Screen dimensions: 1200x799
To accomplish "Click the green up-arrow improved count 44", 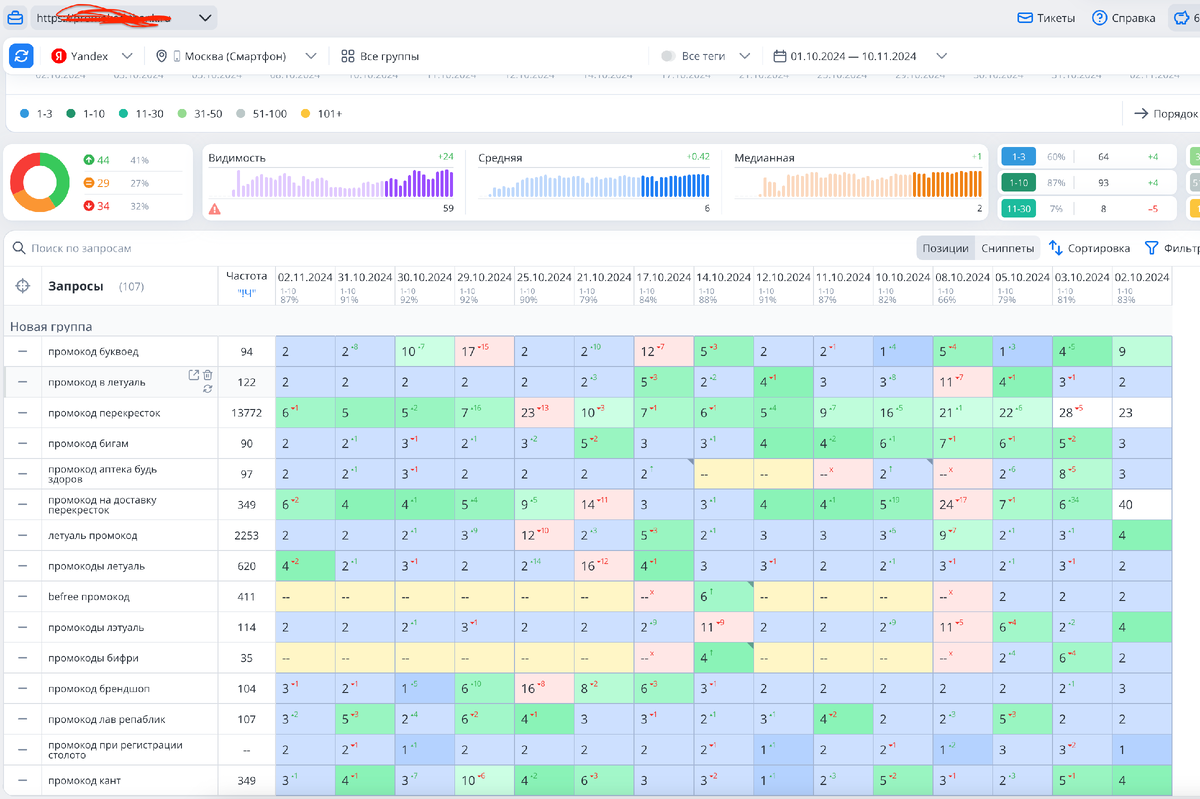I will (x=97, y=160).
